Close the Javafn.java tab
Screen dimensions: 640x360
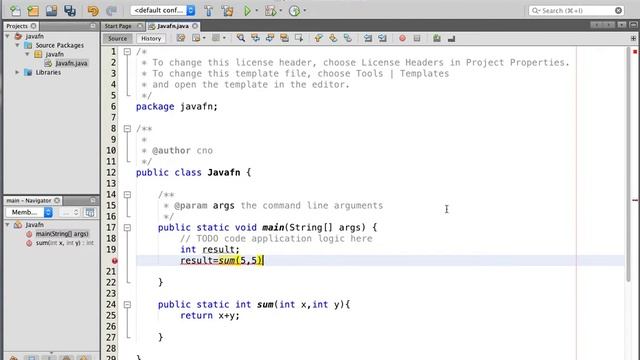click(x=195, y=26)
